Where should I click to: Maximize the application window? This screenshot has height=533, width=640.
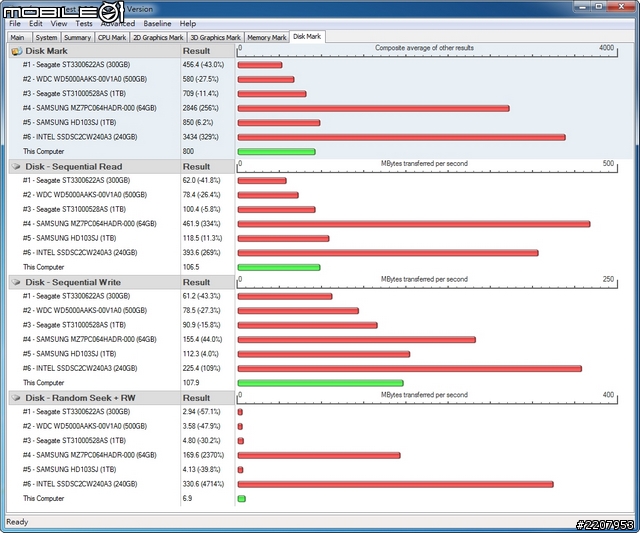pyautogui.click(x=599, y=6)
